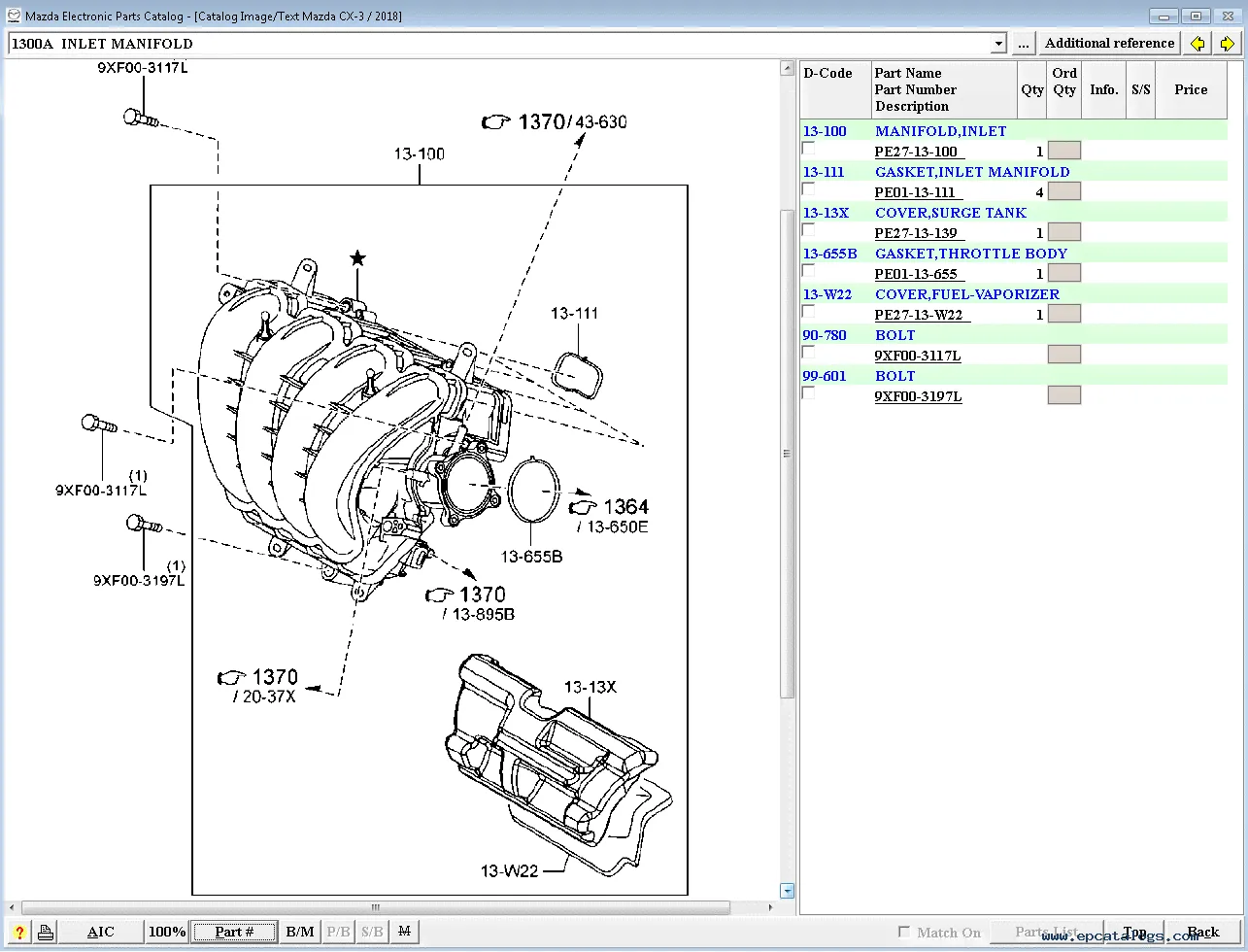This screenshot has height=952, width=1248.
Task: Click the yellow right arrow for next section
Action: pyautogui.click(x=1228, y=44)
